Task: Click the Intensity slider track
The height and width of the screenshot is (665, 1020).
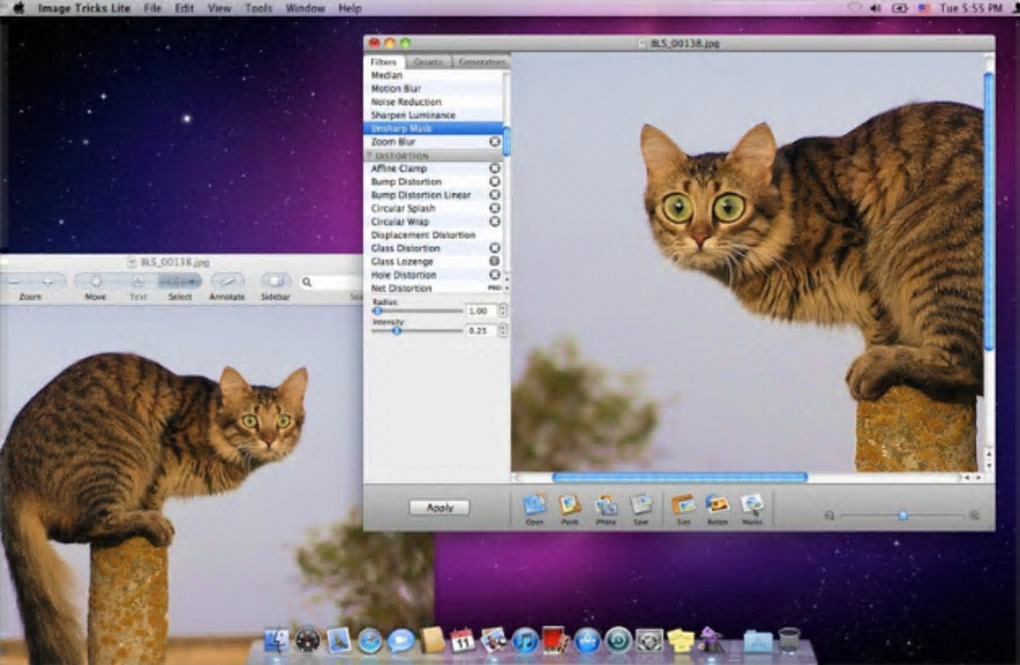Action: pyautogui.click(x=417, y=331)
